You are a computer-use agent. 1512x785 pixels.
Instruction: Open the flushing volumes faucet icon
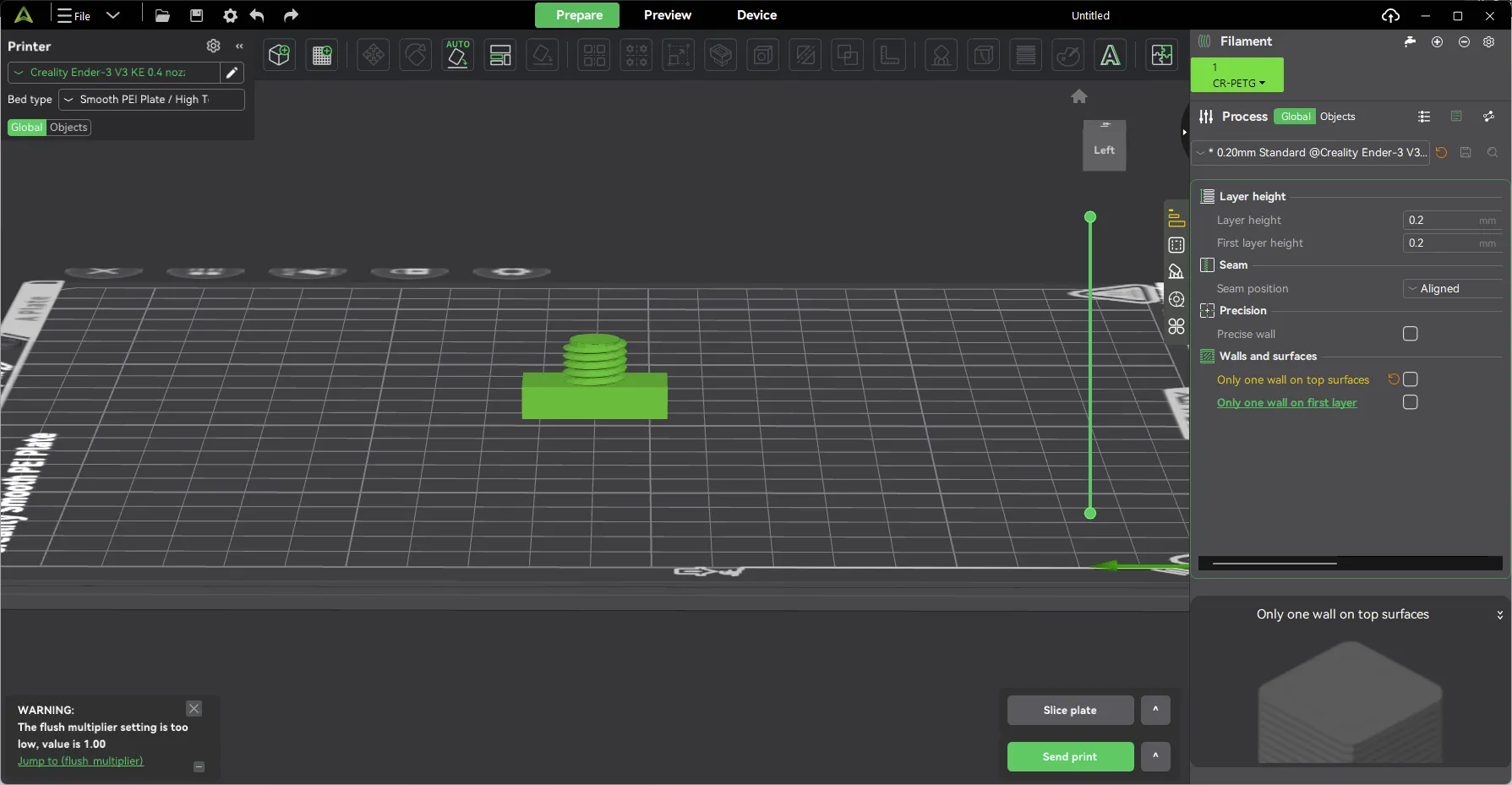[1410, 41]
